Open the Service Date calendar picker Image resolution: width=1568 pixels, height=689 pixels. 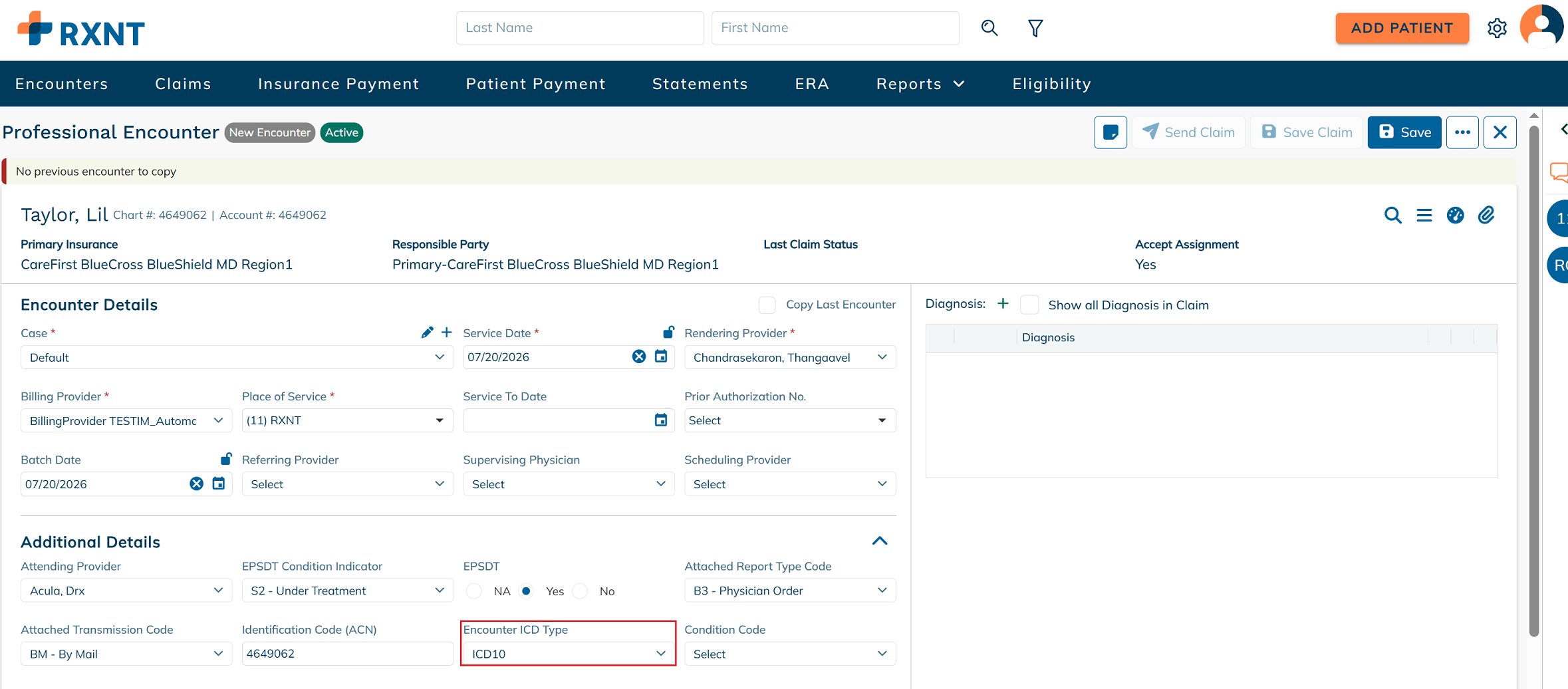[661, 356]
